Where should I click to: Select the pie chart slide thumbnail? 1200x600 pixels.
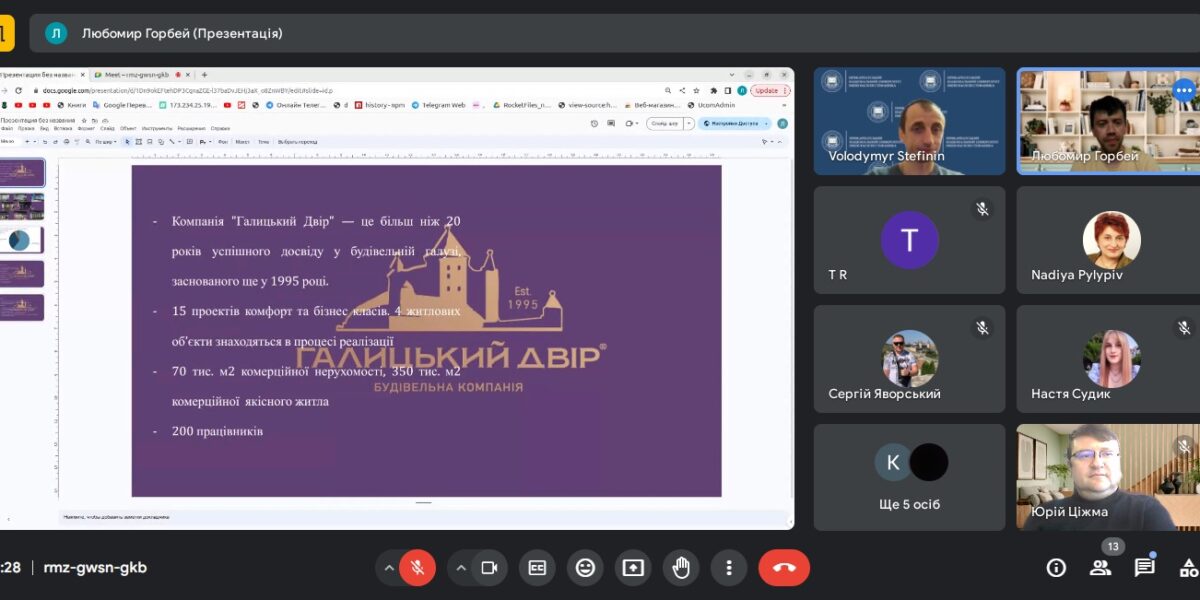(x=22, y=240)
